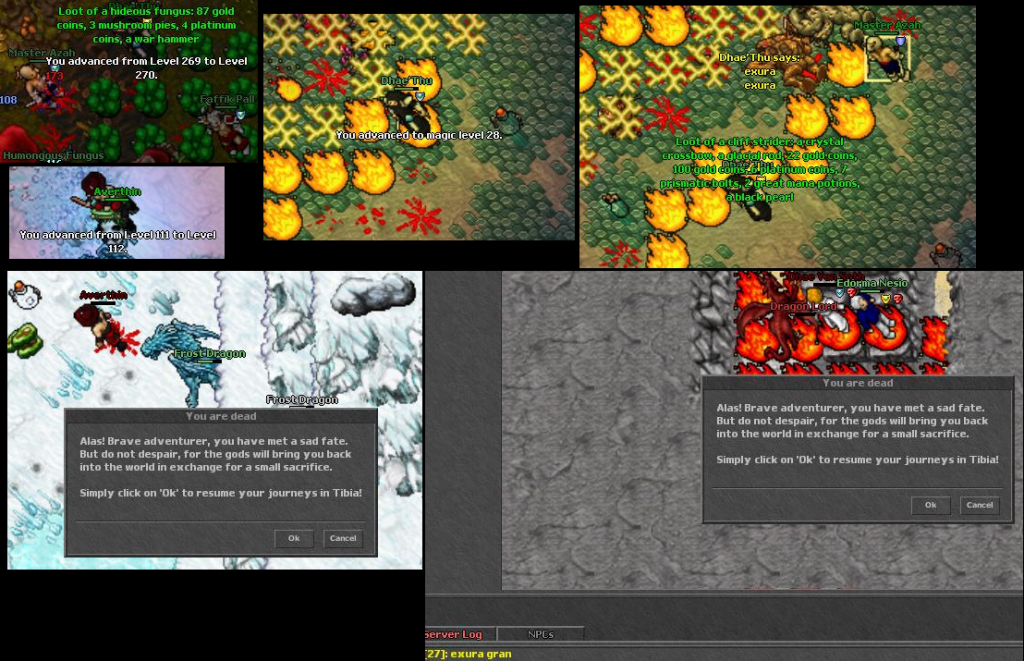
Task: Confirm Ok in the Dragon Lord death dialog
Action: click(931, 505)
